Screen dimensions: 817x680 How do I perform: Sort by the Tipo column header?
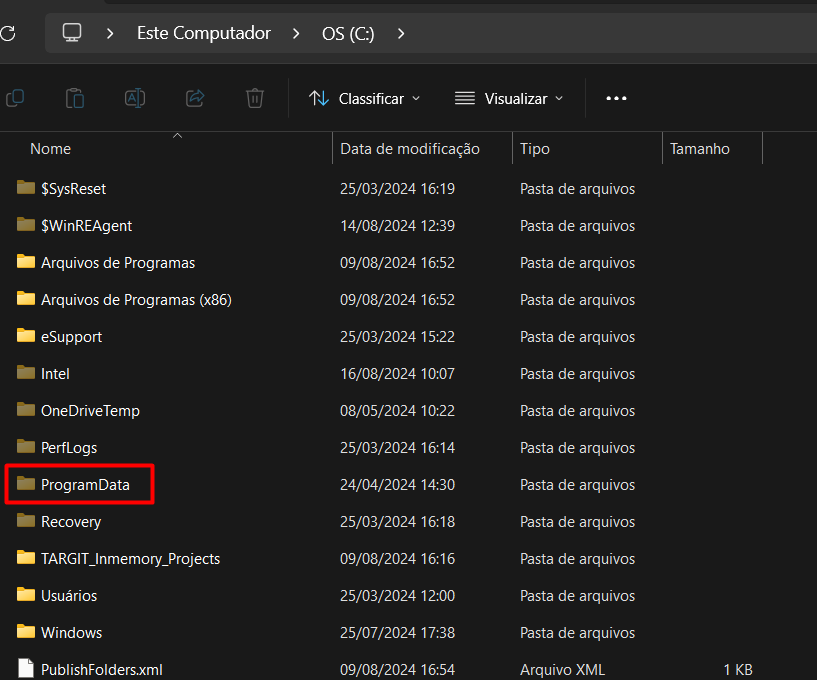[535, 149]
